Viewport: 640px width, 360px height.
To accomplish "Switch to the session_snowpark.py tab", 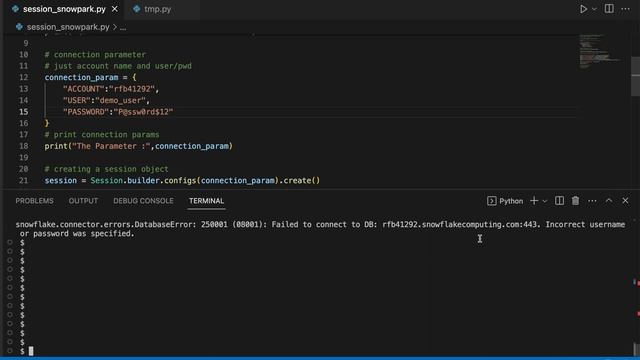I will coord(64,9).
